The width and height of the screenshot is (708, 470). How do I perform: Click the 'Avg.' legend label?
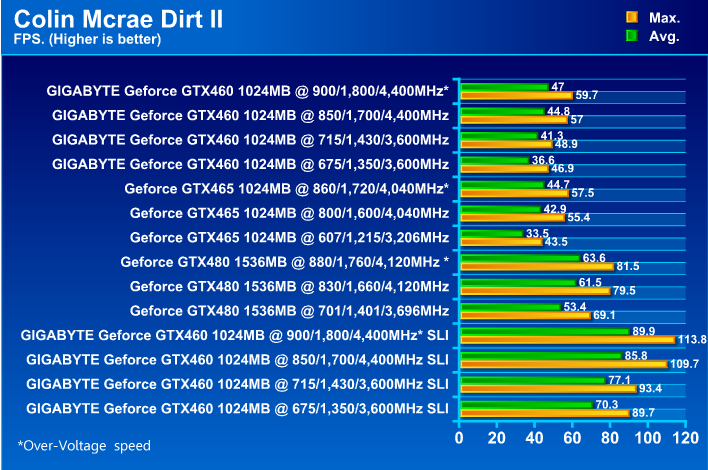tap(664, 36)
